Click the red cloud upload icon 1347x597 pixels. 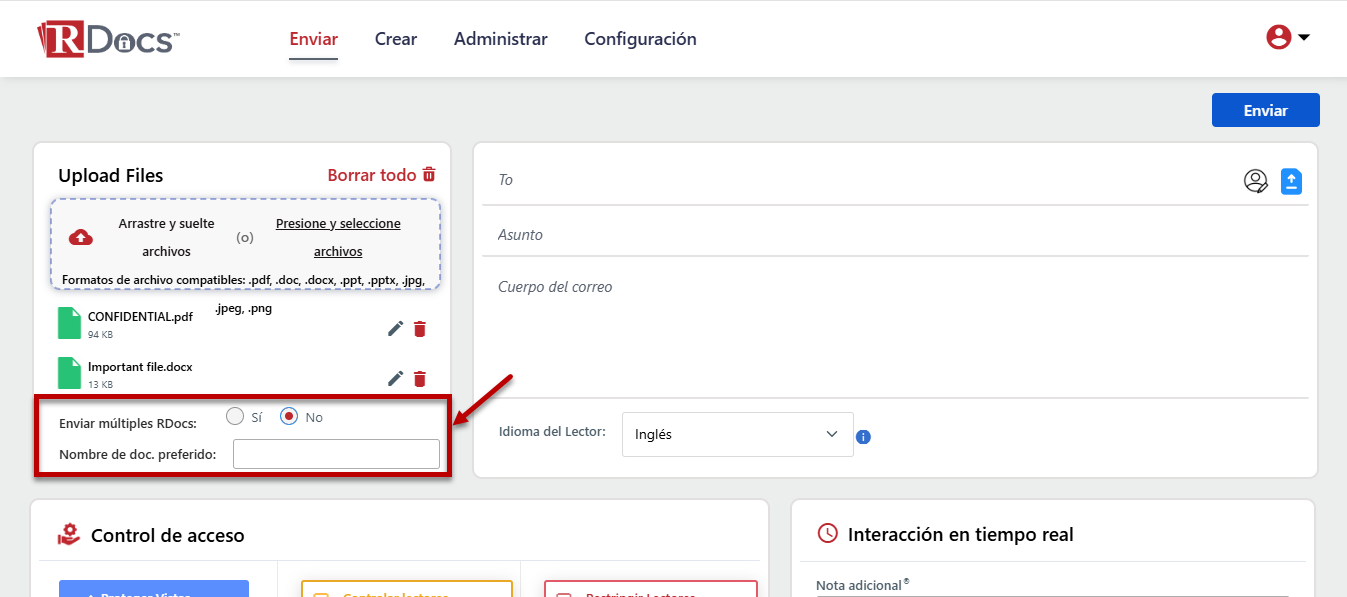pos(81,237)
